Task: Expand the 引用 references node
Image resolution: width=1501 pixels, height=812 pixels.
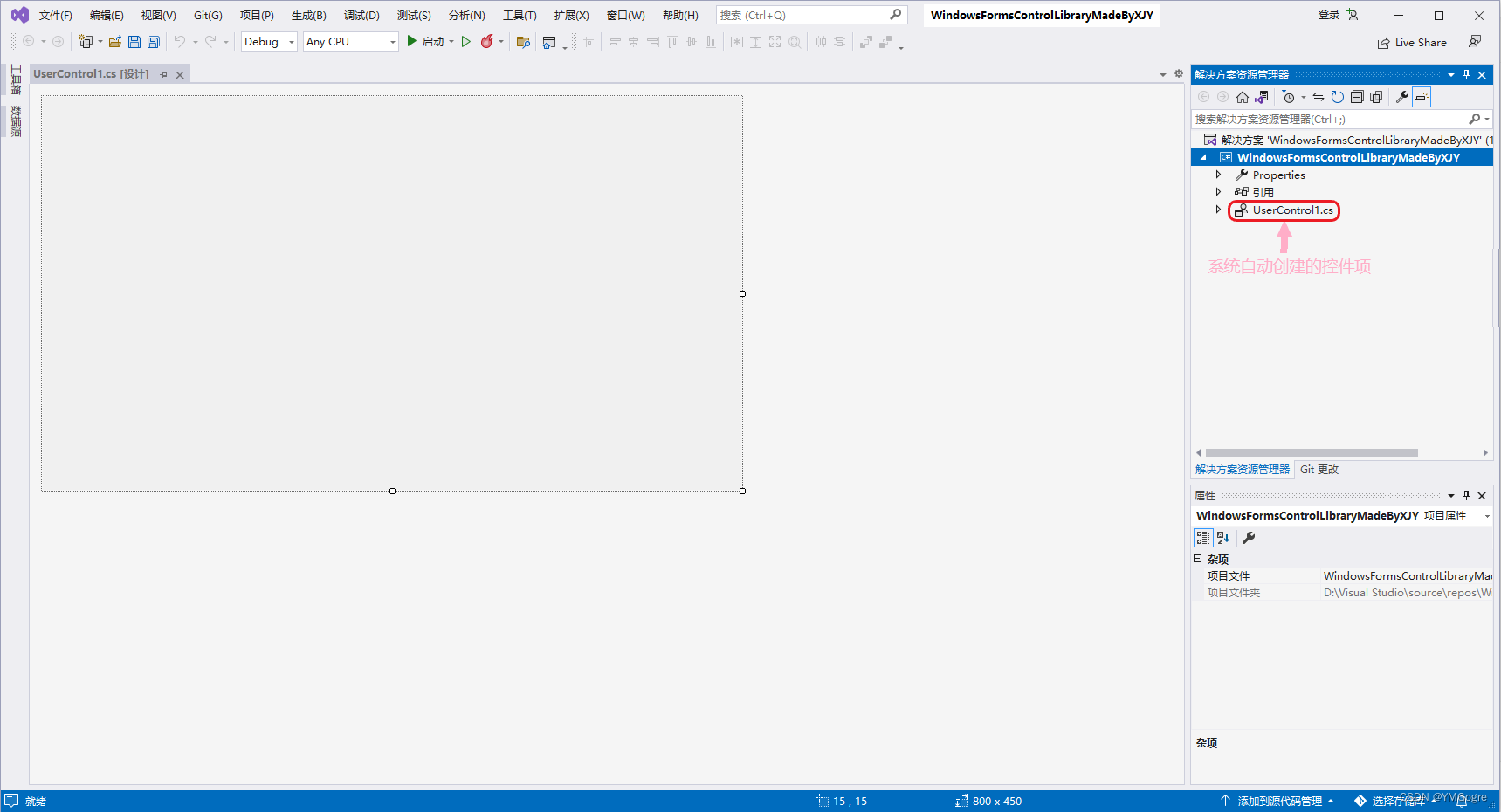Action: (x=1218, y=192)
